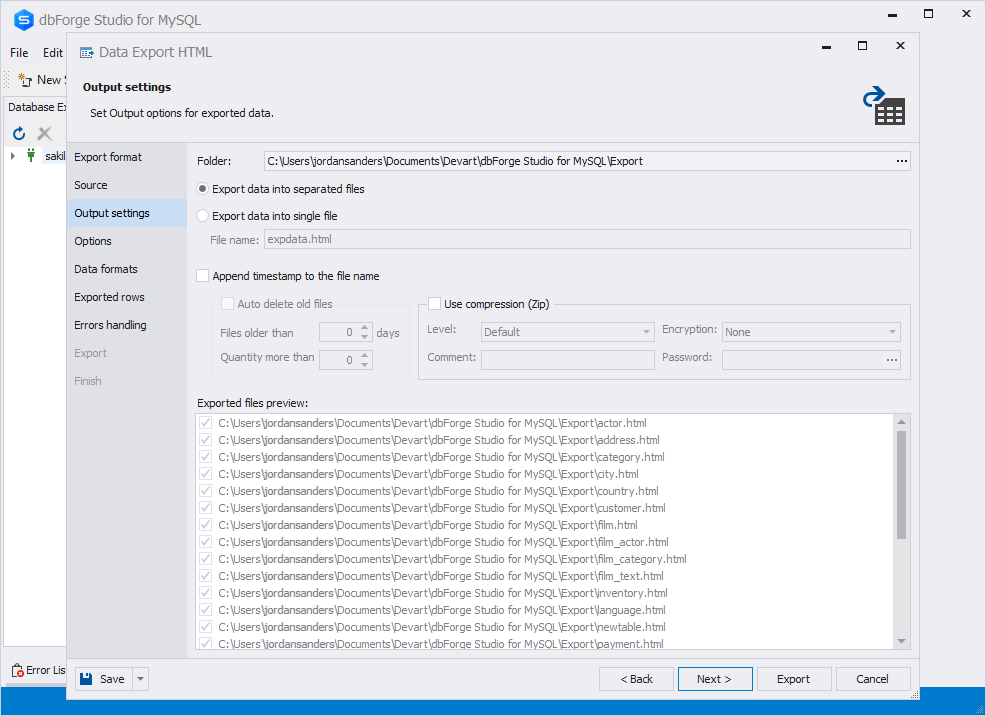Click the Comment input field
986x716 pixels.
(x=568, y=360)
